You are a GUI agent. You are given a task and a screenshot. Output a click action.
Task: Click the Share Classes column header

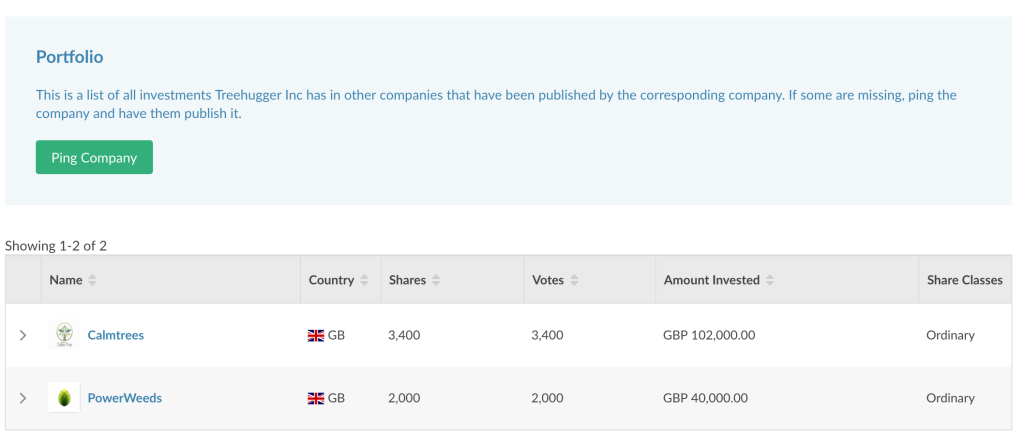point(965,280)
